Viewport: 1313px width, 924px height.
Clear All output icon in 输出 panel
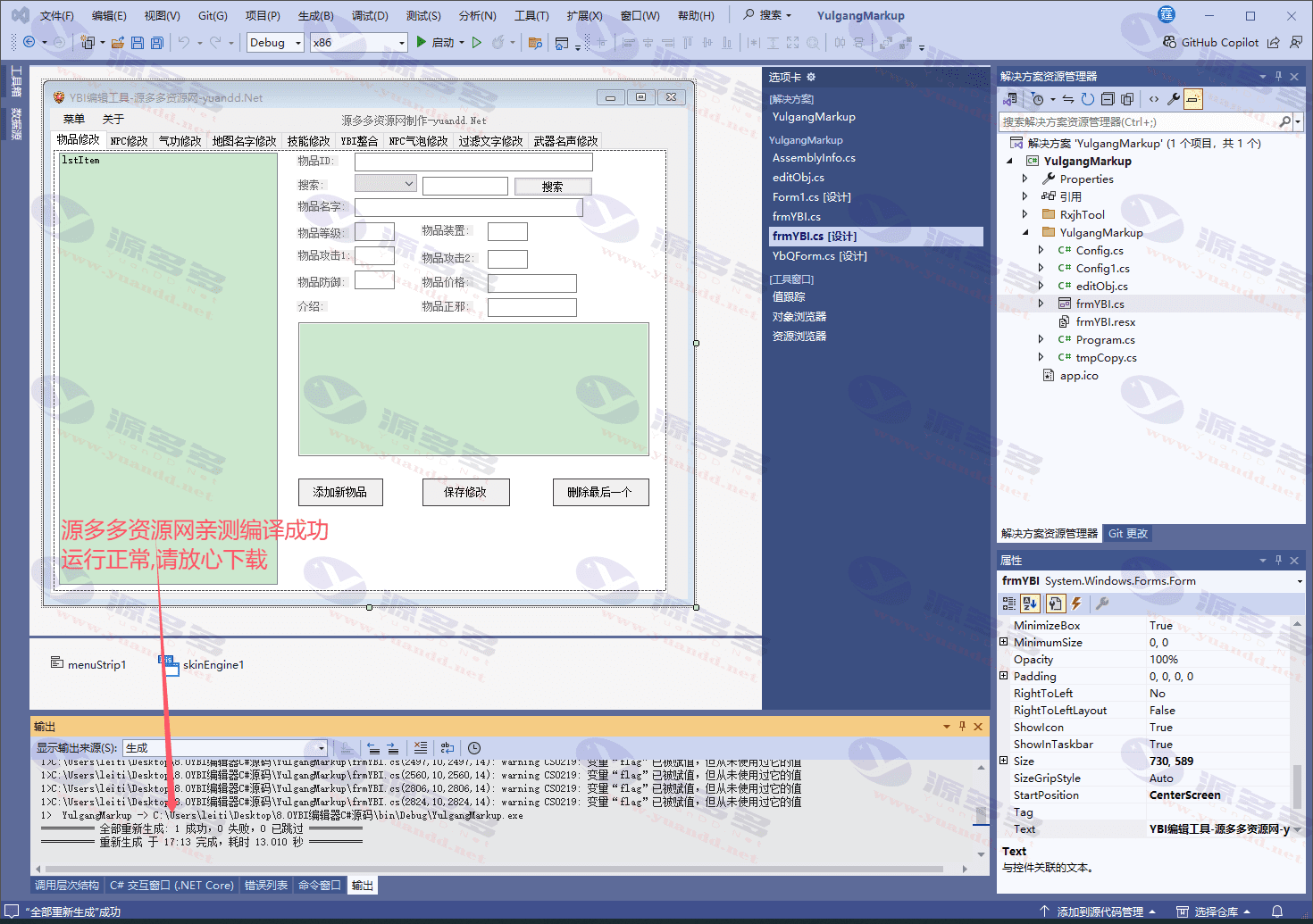click(x=421, y=748)
